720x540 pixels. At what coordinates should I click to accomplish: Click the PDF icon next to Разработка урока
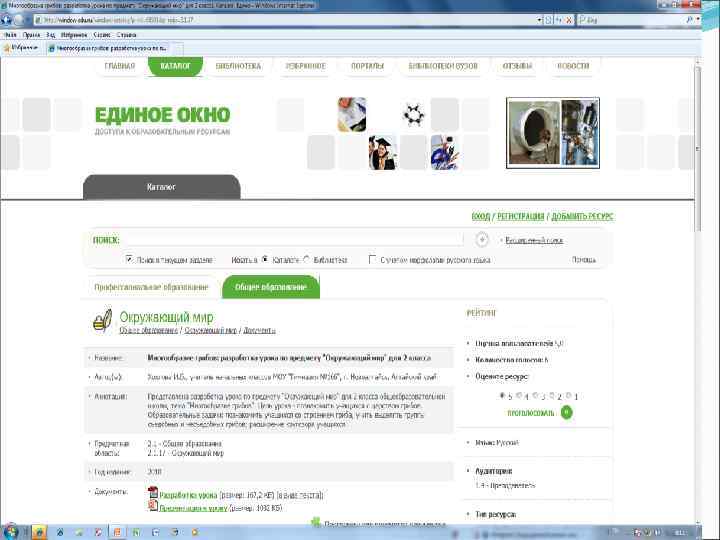(153, 493)
